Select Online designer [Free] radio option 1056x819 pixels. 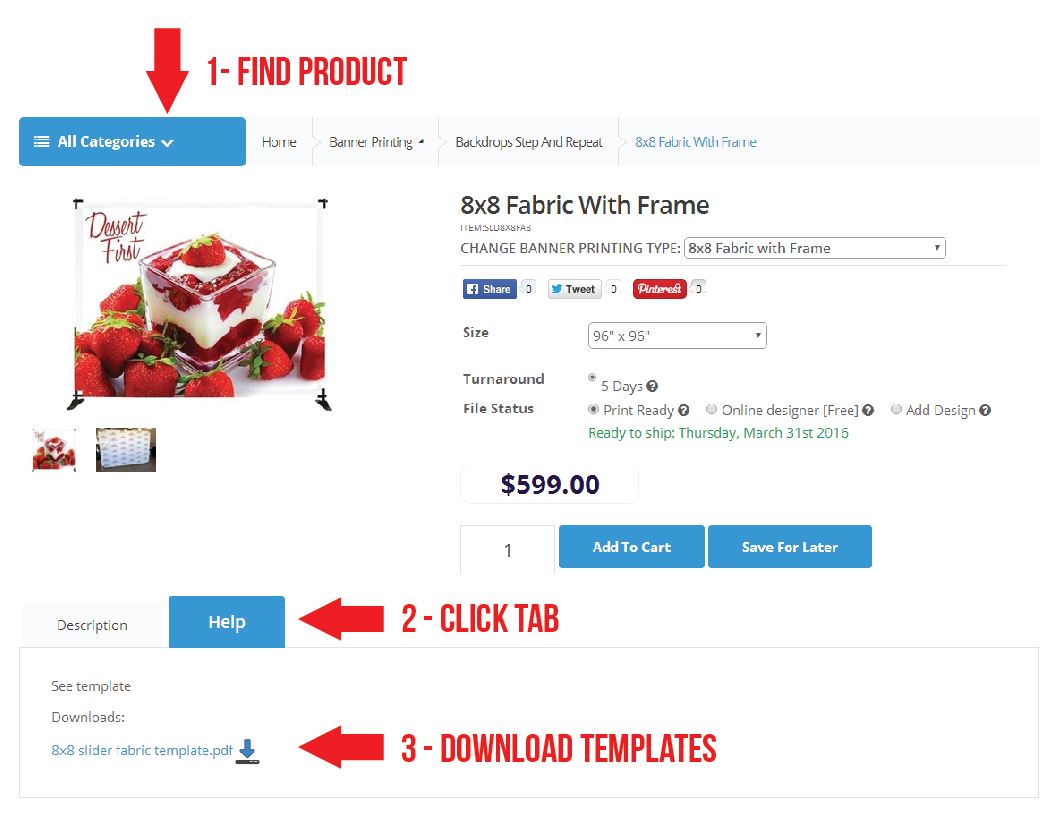(x=711, y=409)
